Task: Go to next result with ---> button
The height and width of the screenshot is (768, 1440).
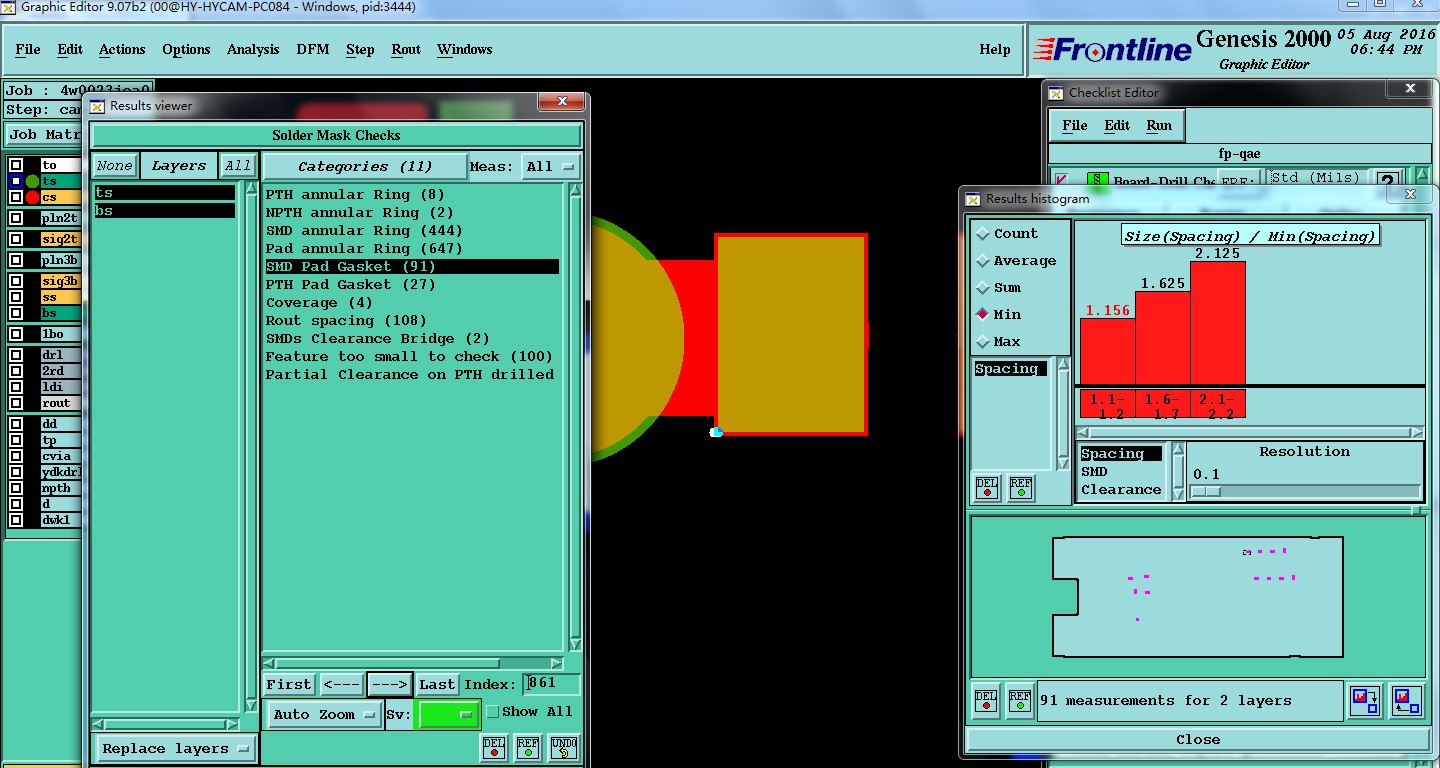Action: tap(389, 685)
